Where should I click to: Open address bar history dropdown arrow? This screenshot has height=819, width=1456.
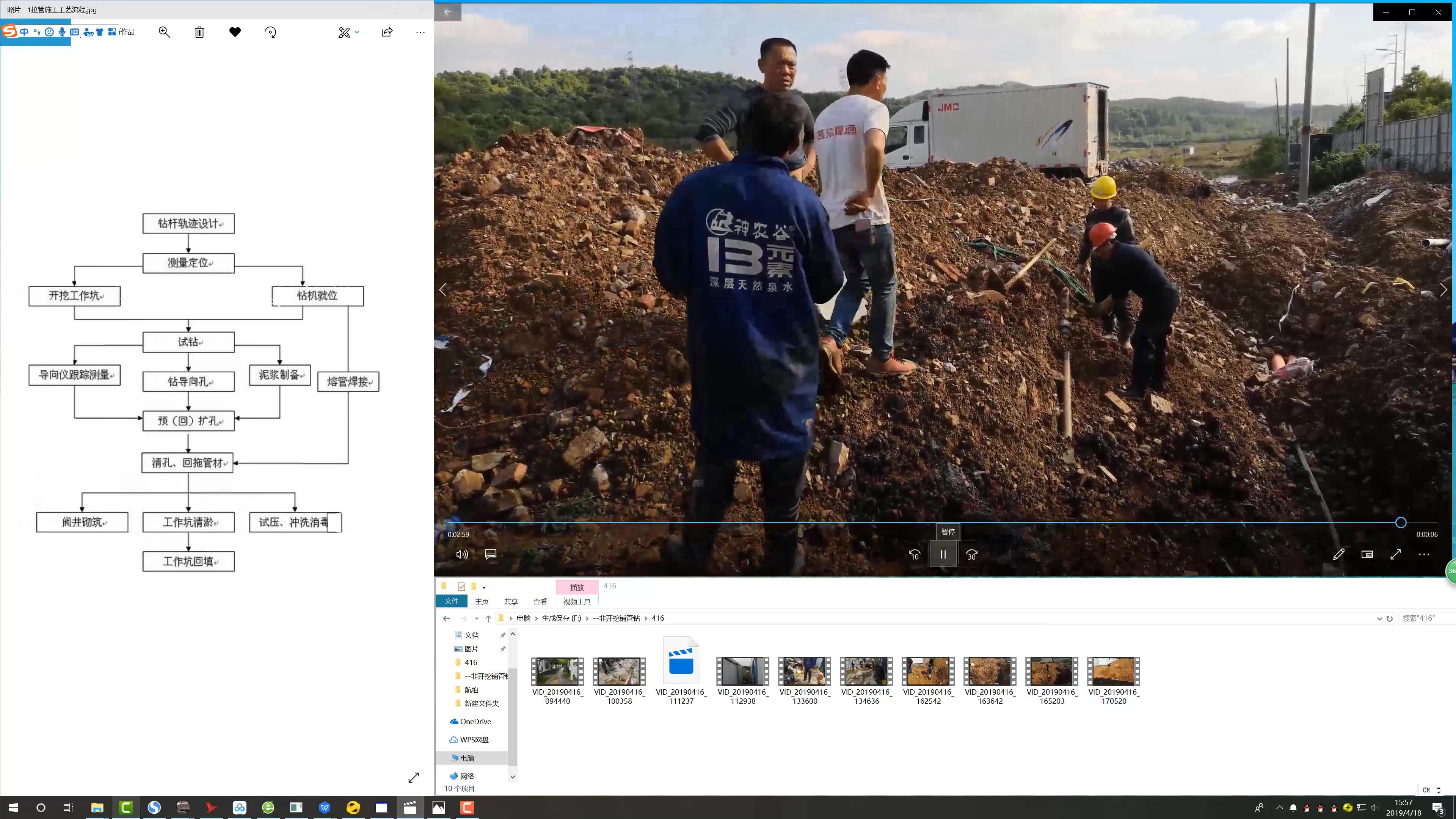tap(1379, 618)
